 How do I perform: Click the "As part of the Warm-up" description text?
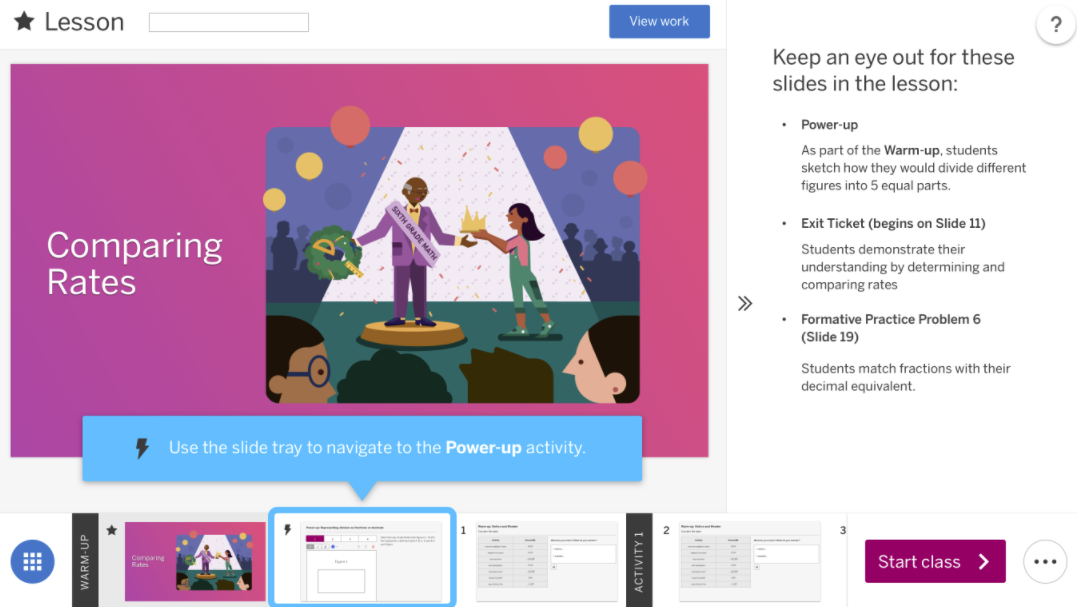point(914,168)
